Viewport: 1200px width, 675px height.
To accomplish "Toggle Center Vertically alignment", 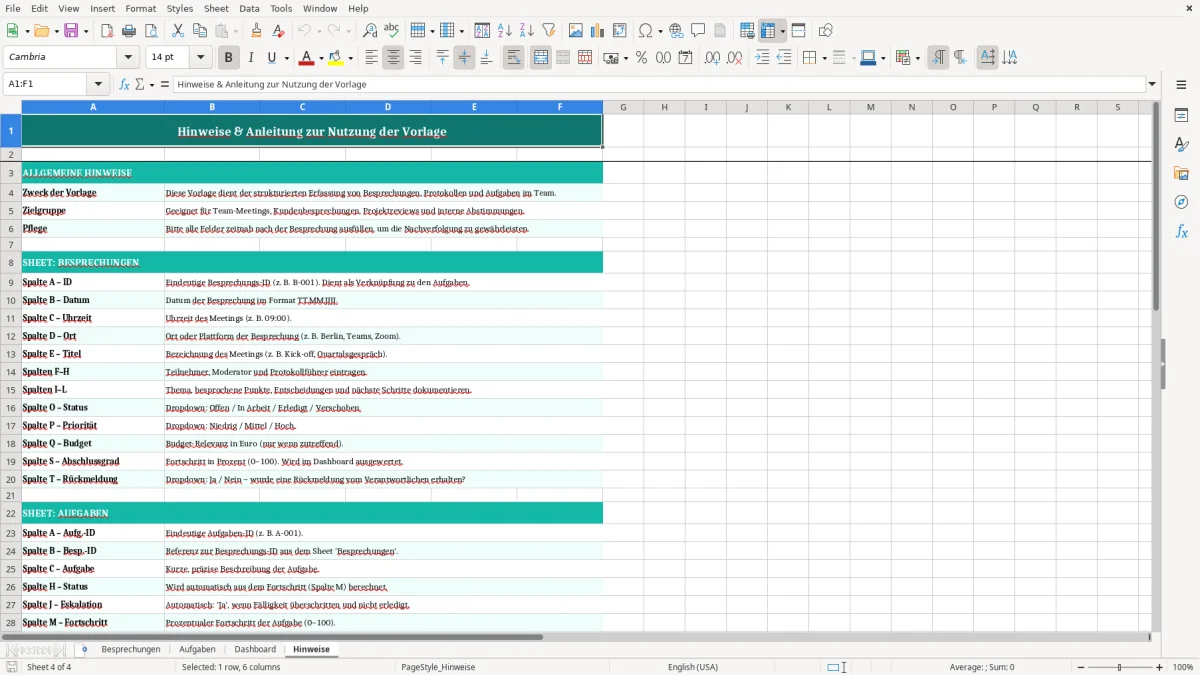I will pyautogui.click(x=464, y=58).
